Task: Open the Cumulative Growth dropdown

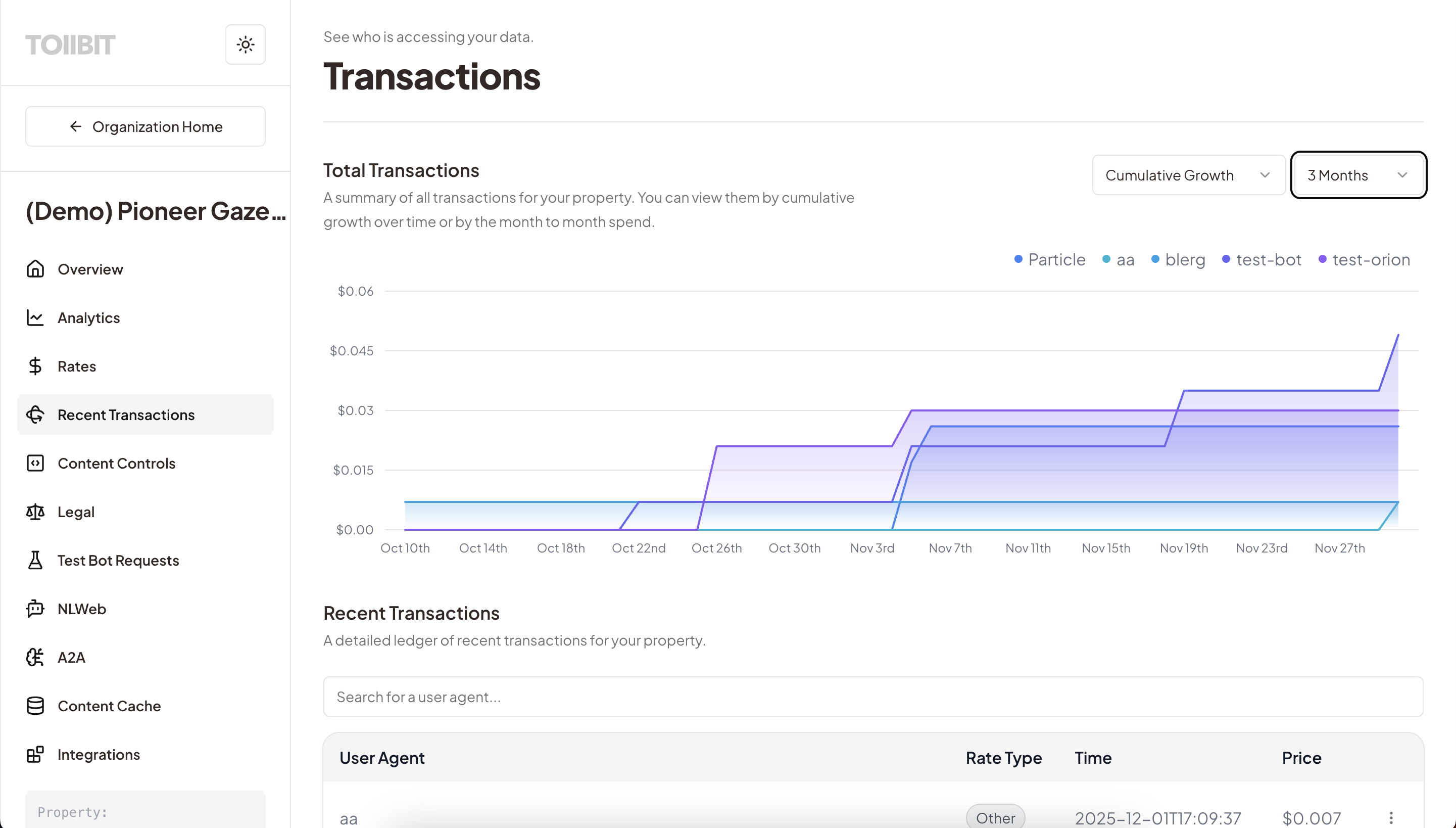Action: coord(1188,175)
